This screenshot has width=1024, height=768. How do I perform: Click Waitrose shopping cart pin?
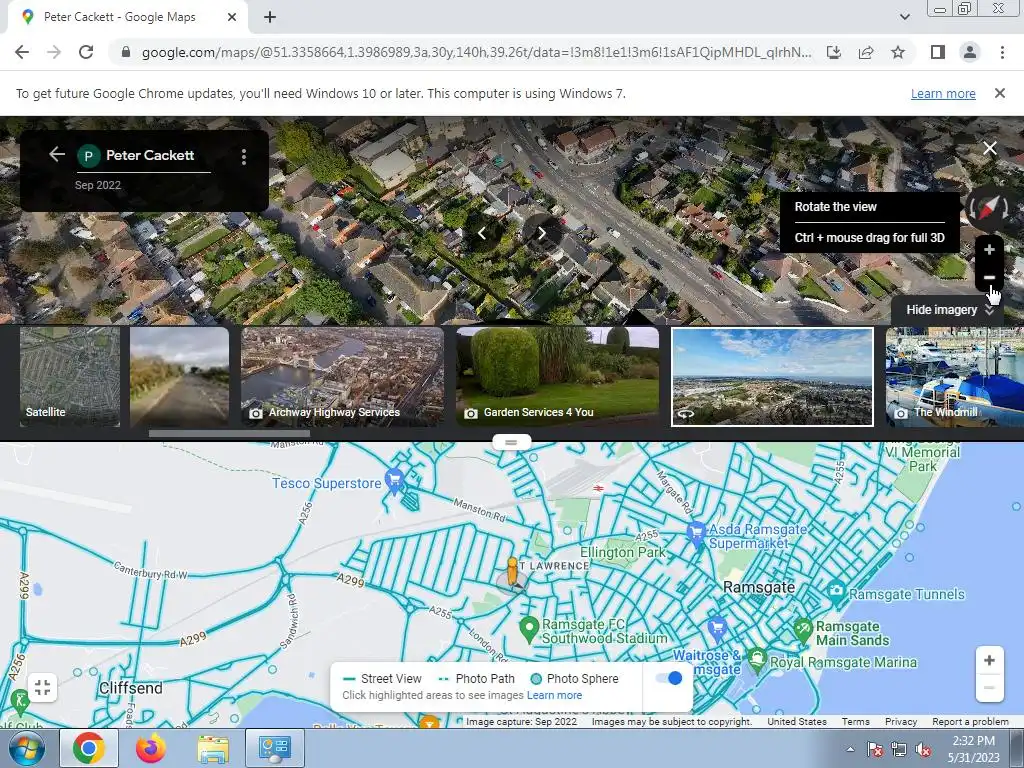tap(717, 628)
